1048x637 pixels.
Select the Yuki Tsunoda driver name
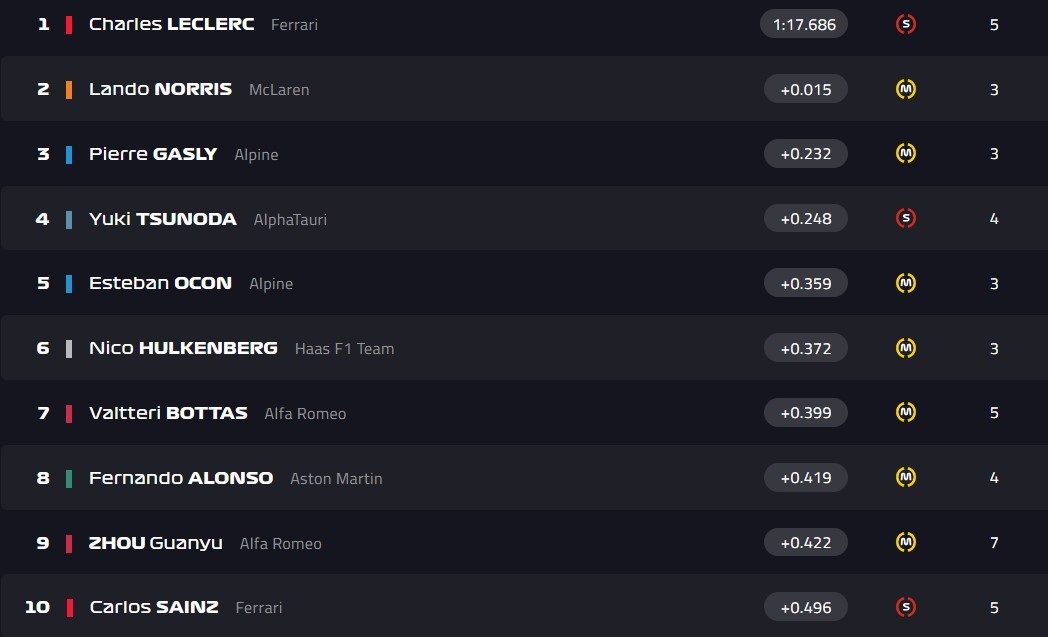click(x=162, y=219)
